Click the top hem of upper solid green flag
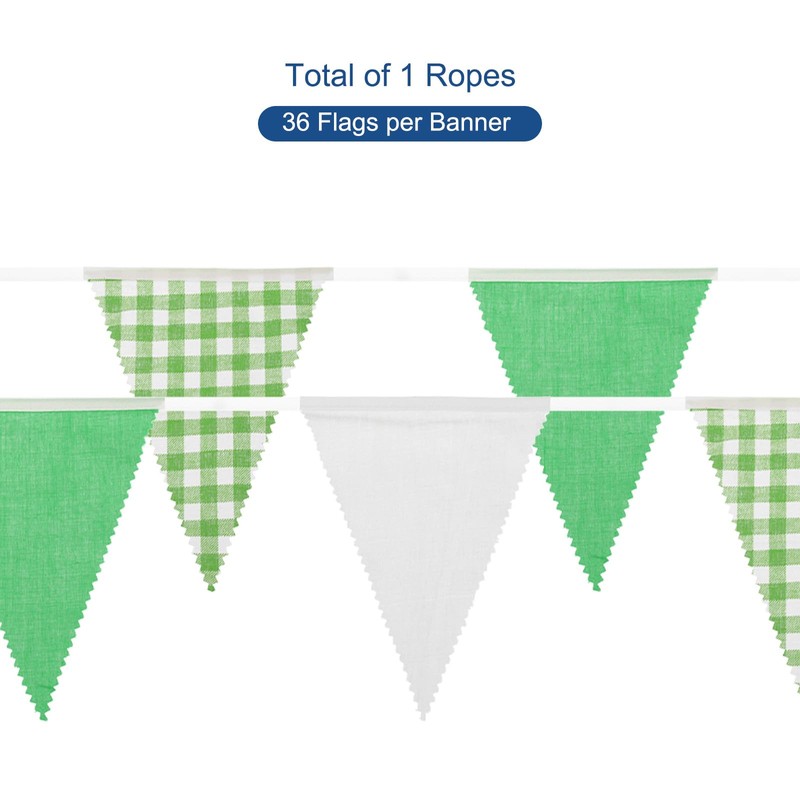Screen dimensions: 800x800 click(592, 273)
